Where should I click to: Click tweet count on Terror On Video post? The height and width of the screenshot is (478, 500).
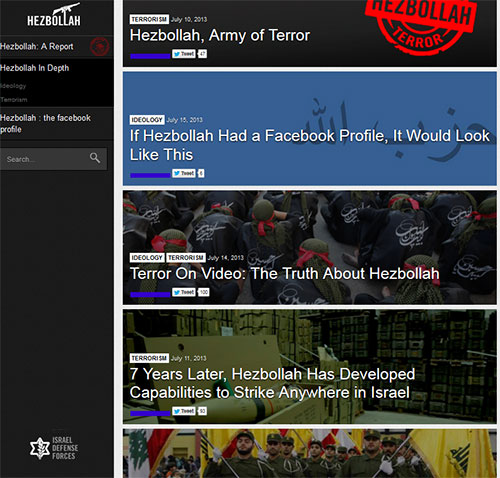203,292
